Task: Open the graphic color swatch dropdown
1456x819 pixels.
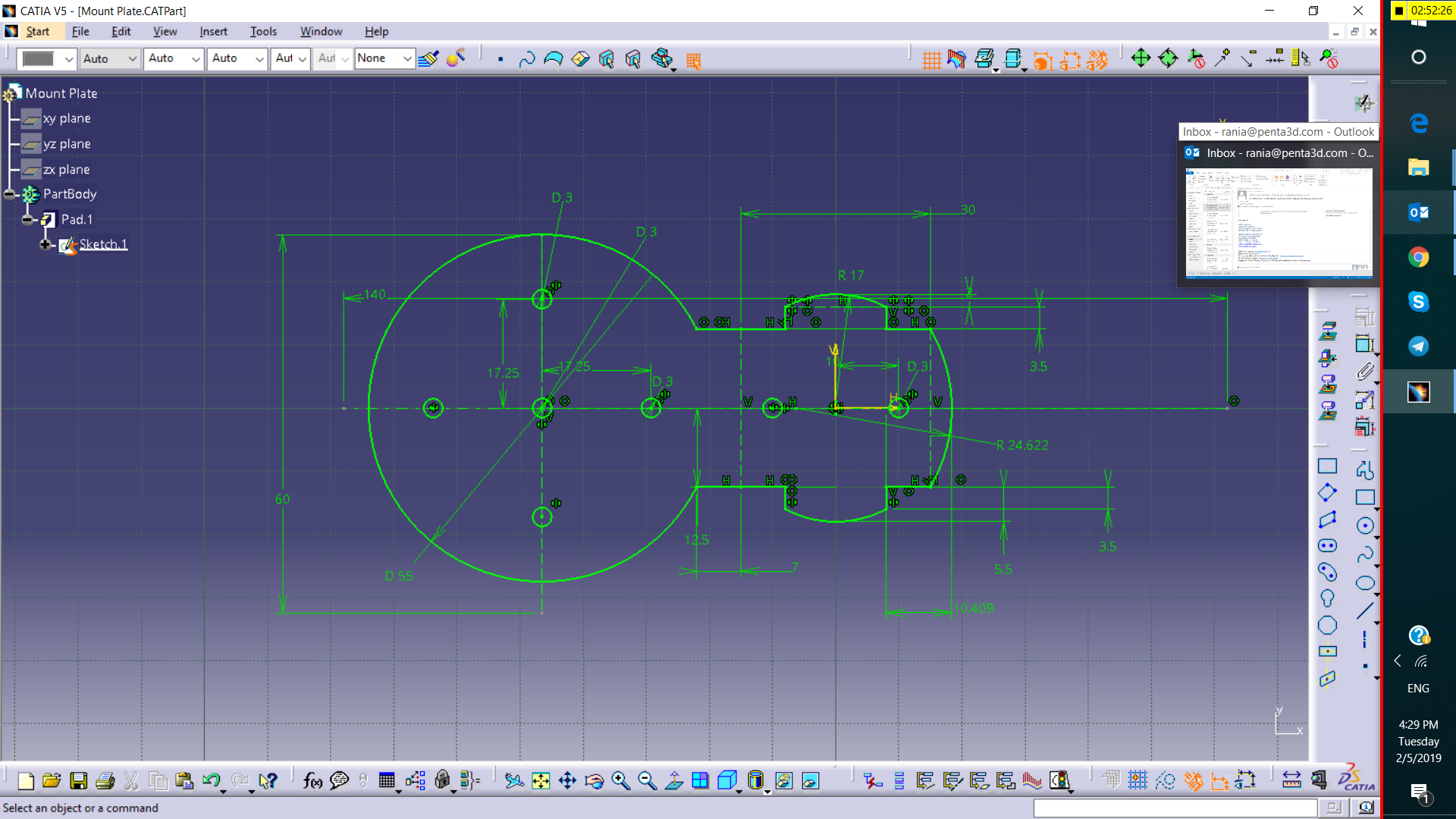Action: 68,58
